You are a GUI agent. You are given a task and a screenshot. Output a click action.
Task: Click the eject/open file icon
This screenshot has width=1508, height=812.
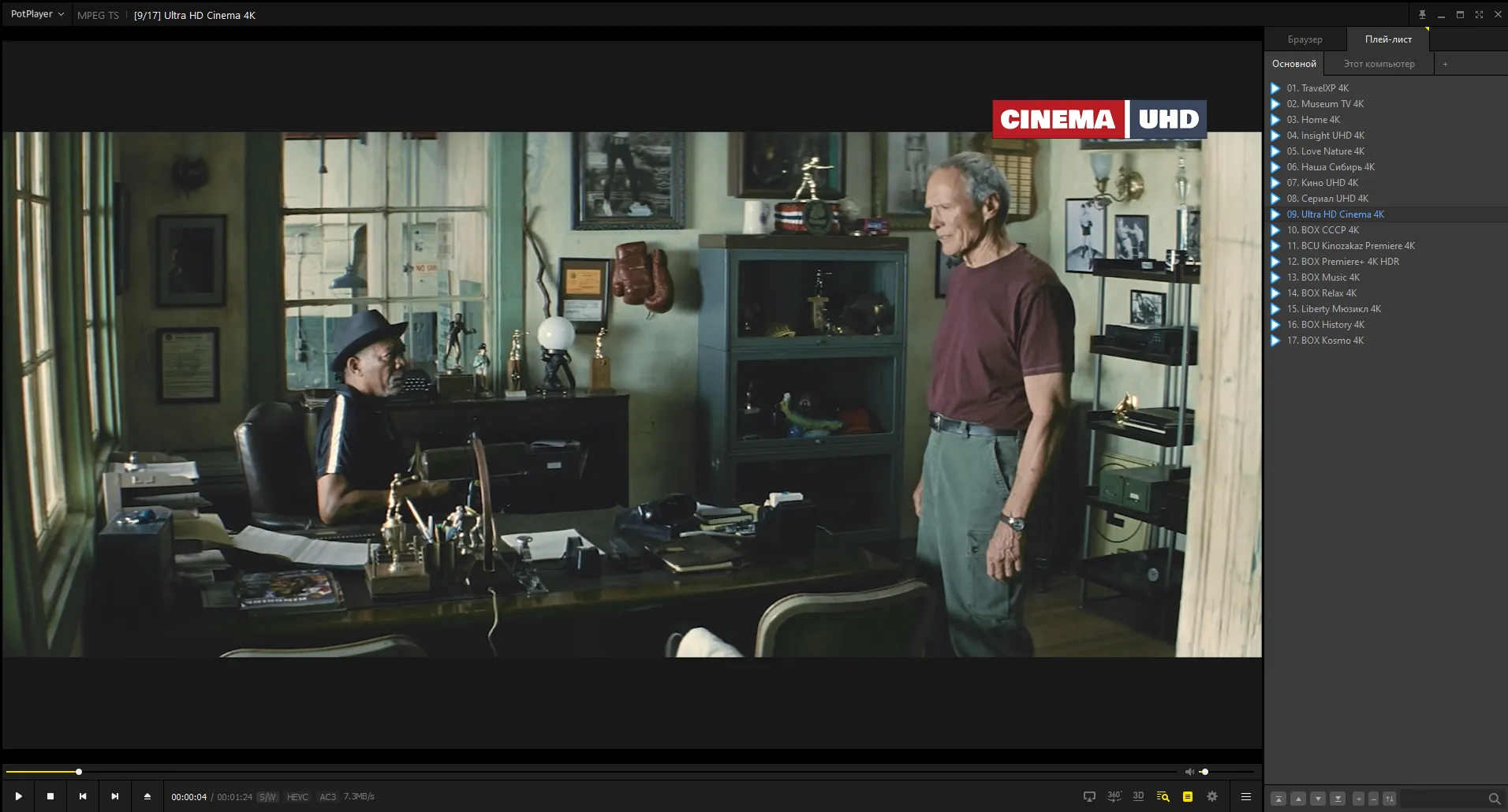147,796
